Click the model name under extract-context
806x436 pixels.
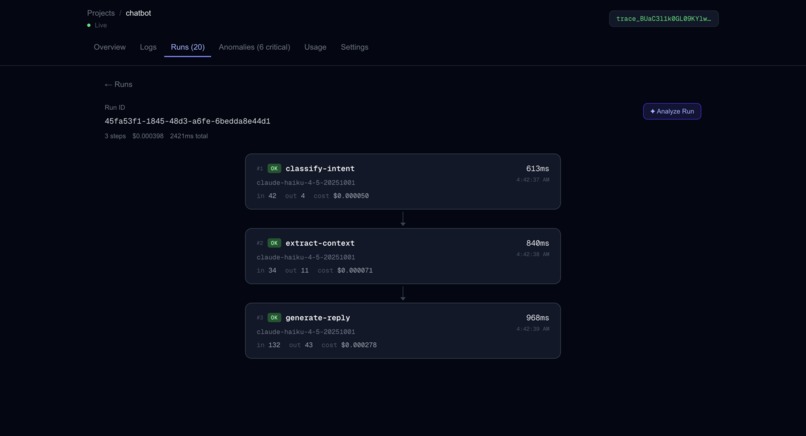(306, 257)
